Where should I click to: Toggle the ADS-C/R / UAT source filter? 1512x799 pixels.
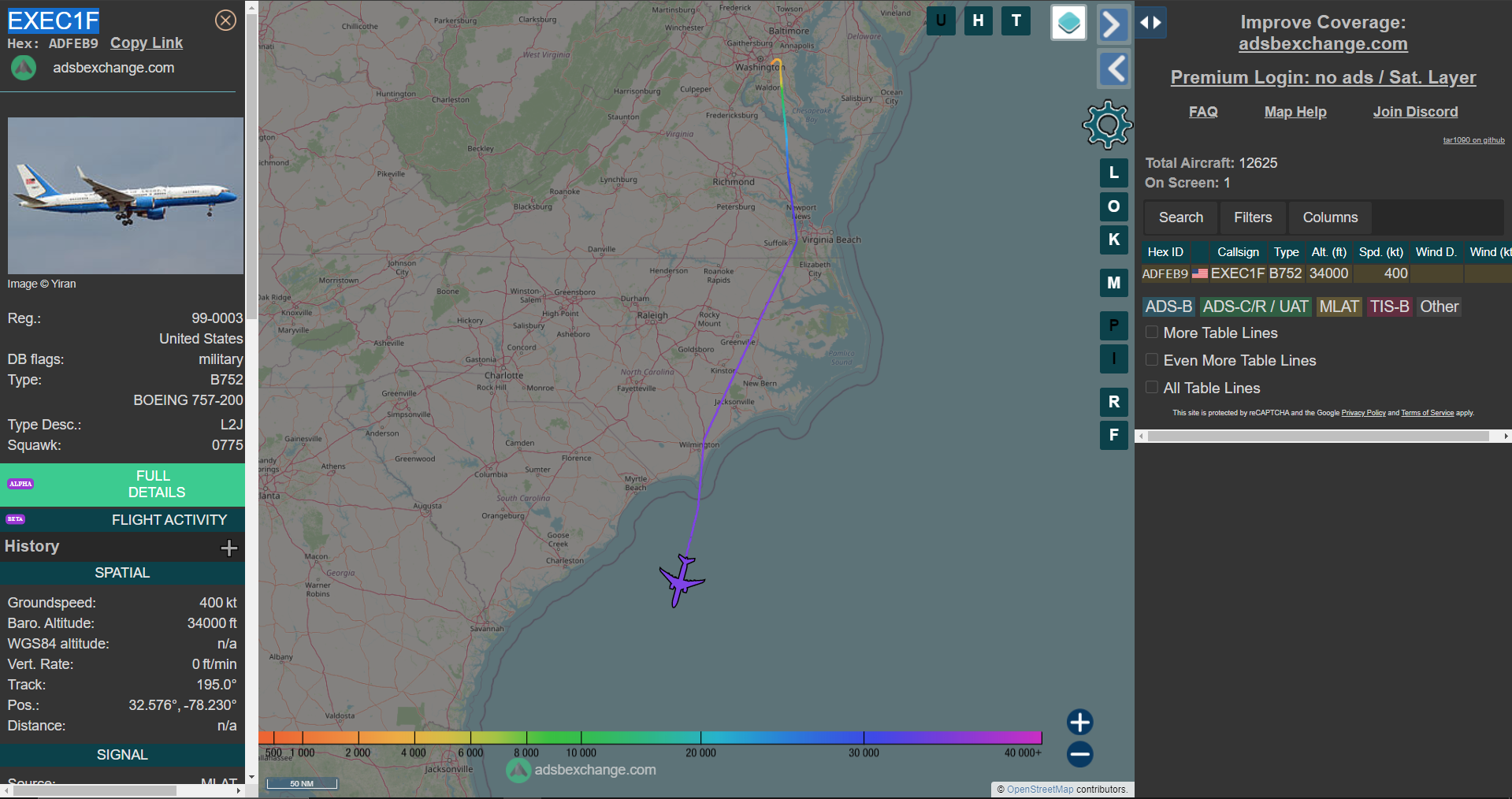pos(1255,307)
